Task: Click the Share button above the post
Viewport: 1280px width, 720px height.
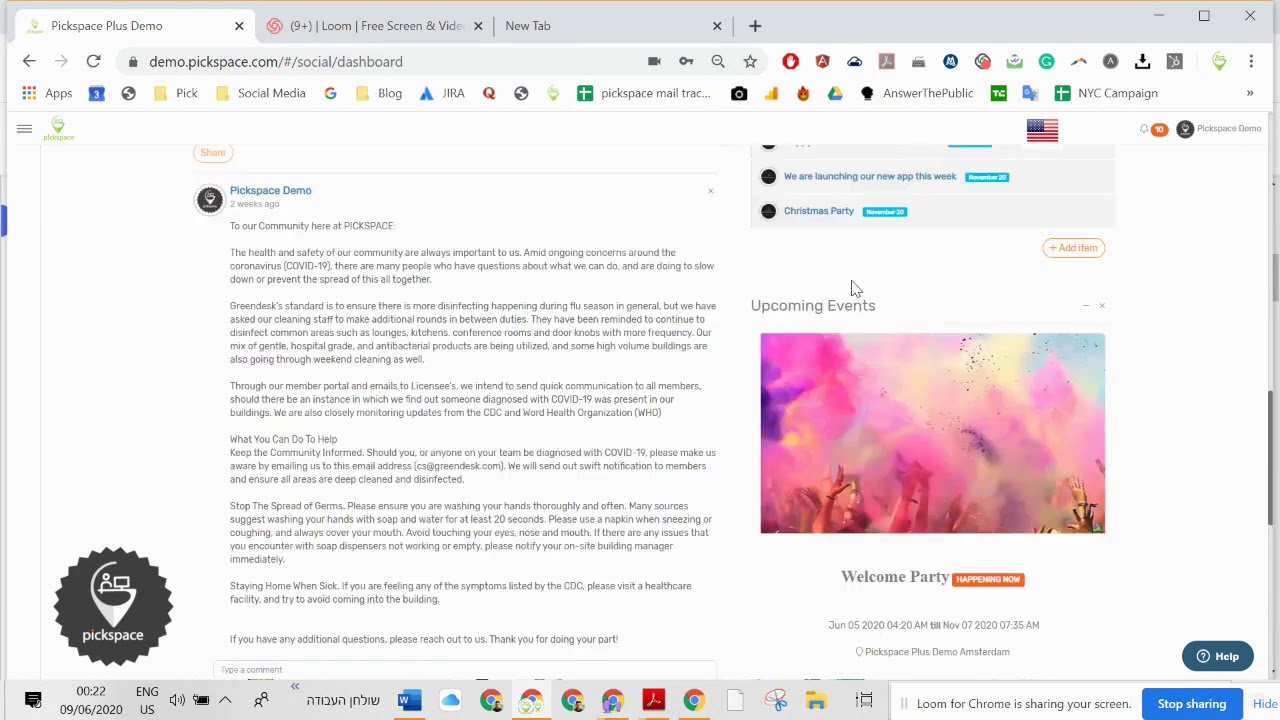Action: 213,152
